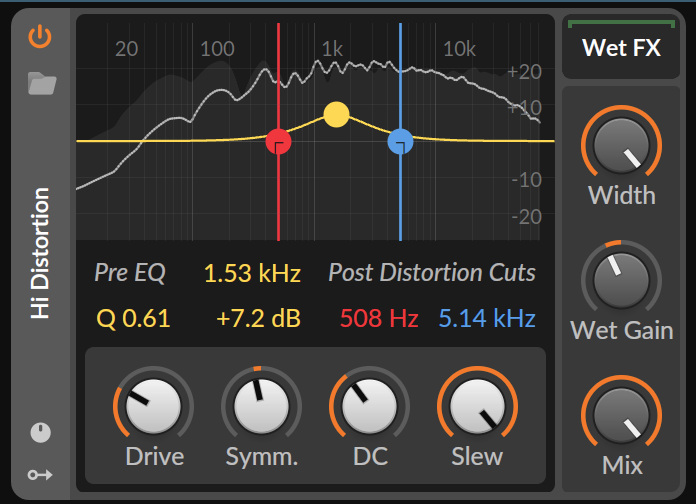
Task: Click the 1.53 kHz Pre EQ frequency value
Action: [252, 273]
